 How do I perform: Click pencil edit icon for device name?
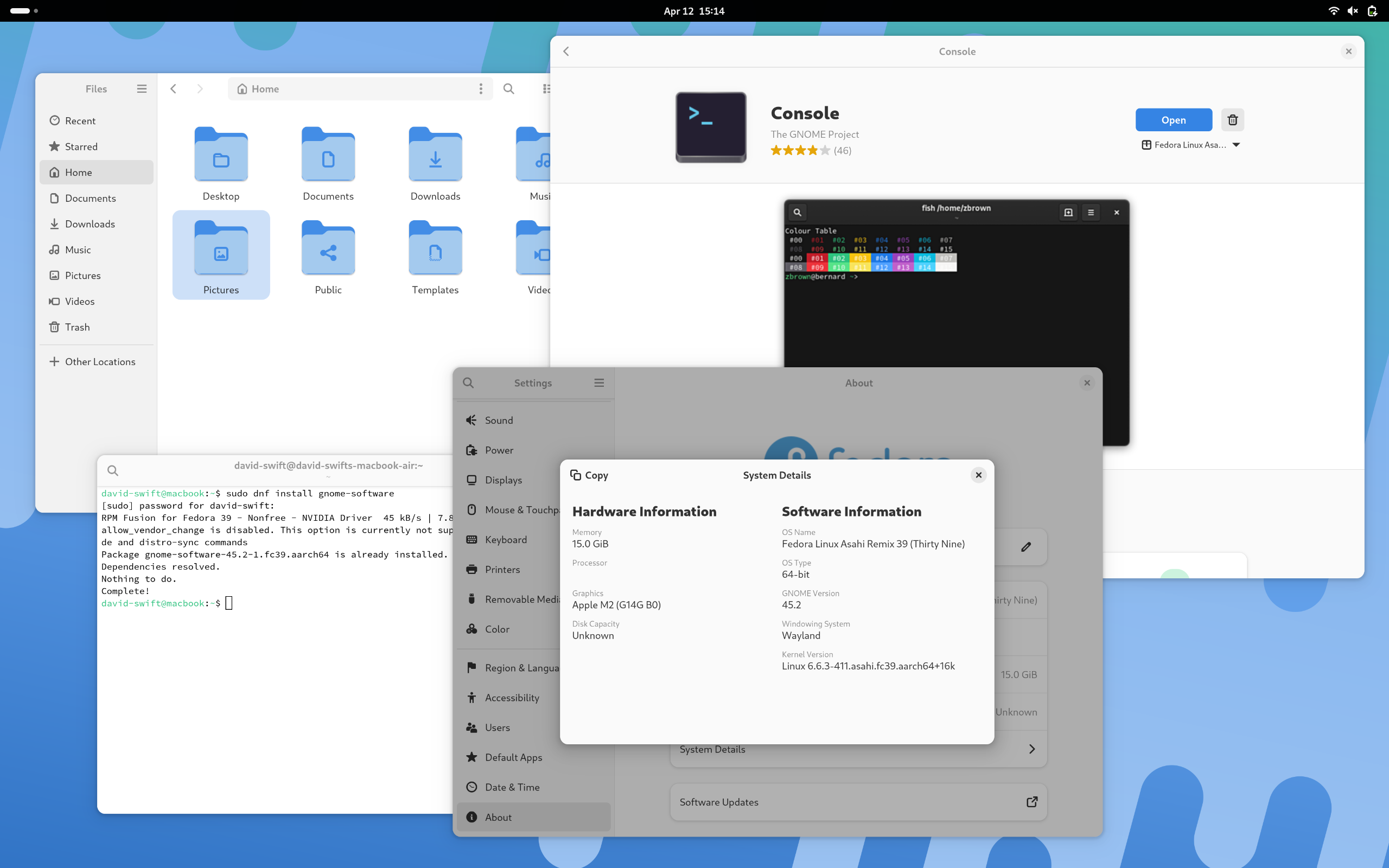1026,547
